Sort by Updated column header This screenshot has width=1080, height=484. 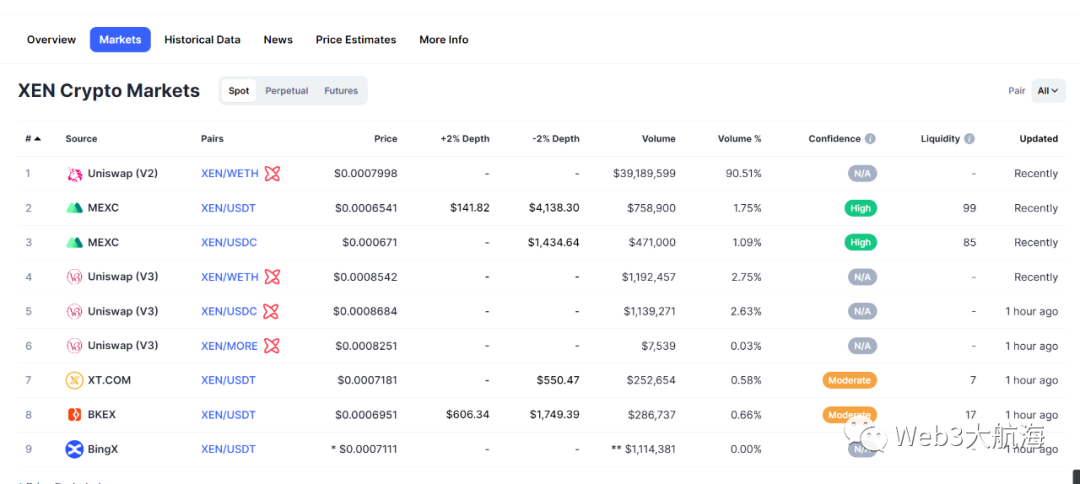point(1039,138)
